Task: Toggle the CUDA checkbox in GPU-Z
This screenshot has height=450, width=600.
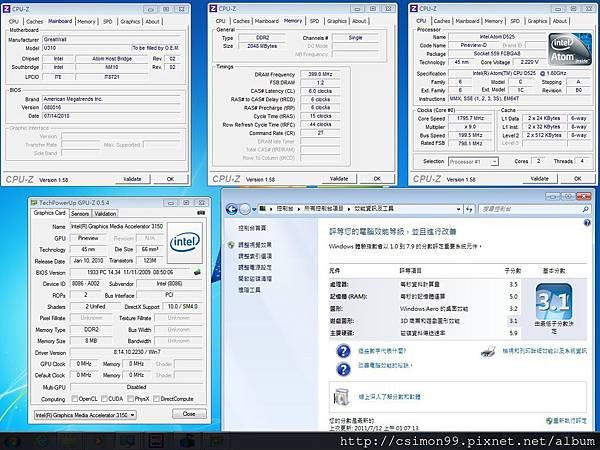Action: (x=104, y=399)
